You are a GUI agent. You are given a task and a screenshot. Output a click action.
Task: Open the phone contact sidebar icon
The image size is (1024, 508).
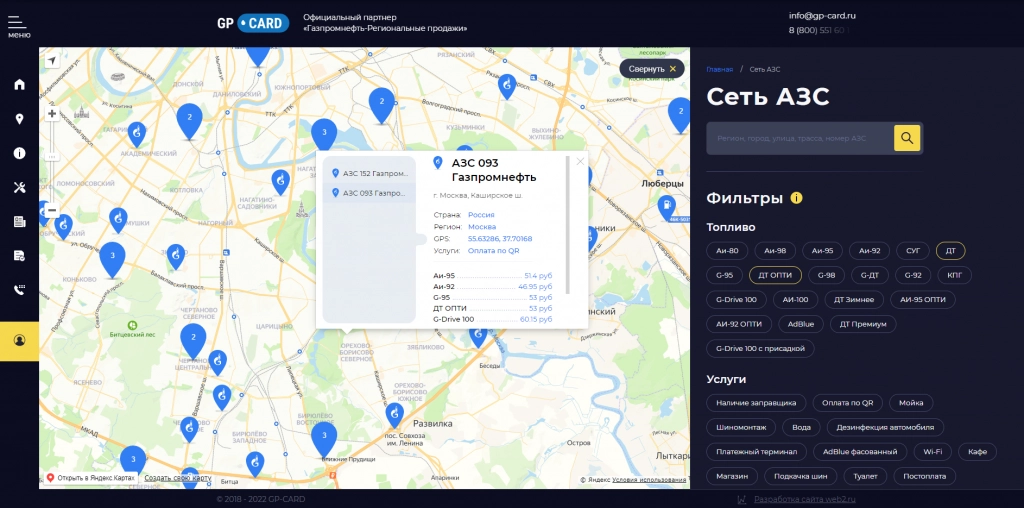click(20, 291)
